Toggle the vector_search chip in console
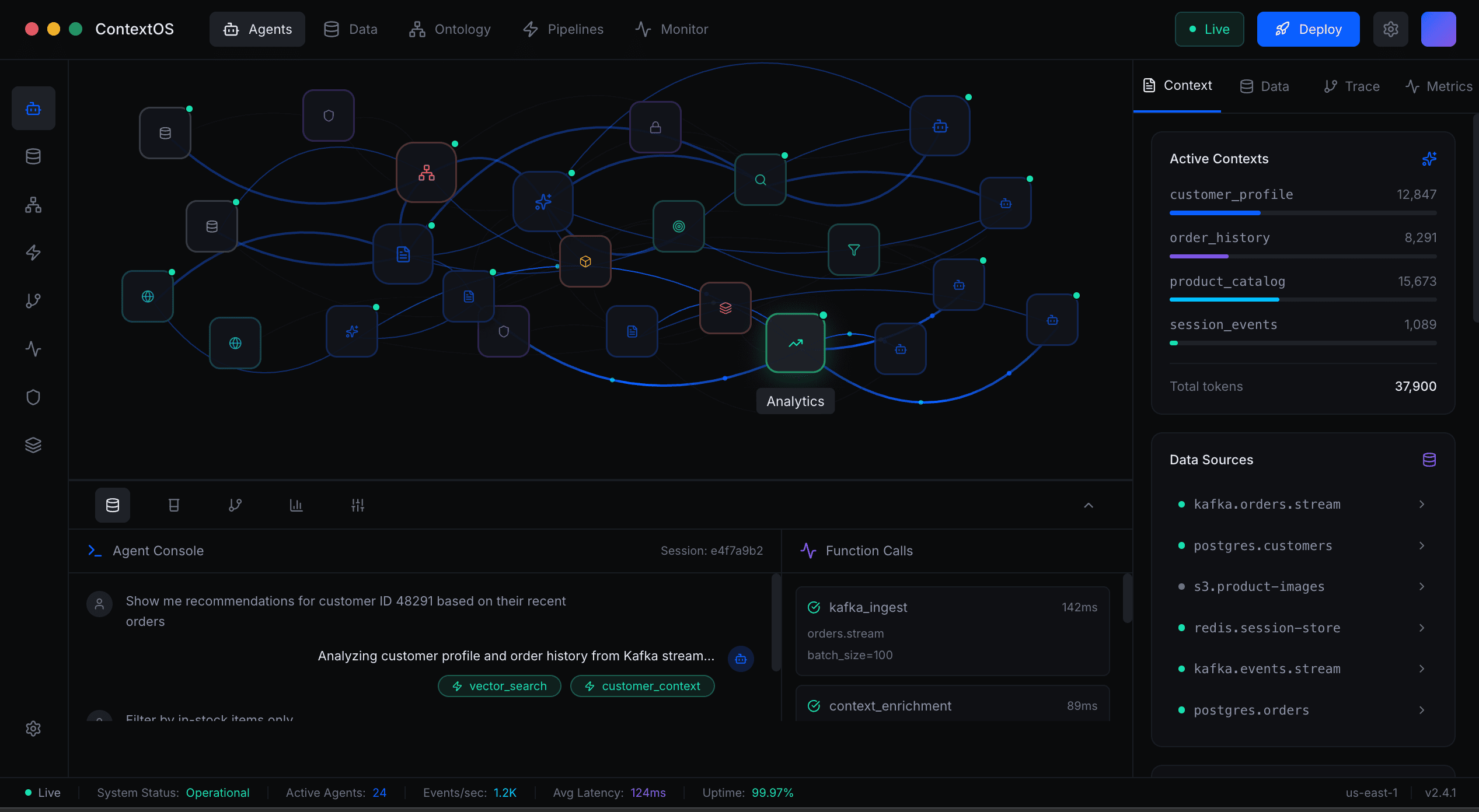 pyautogui.click(x=499, y=685)
